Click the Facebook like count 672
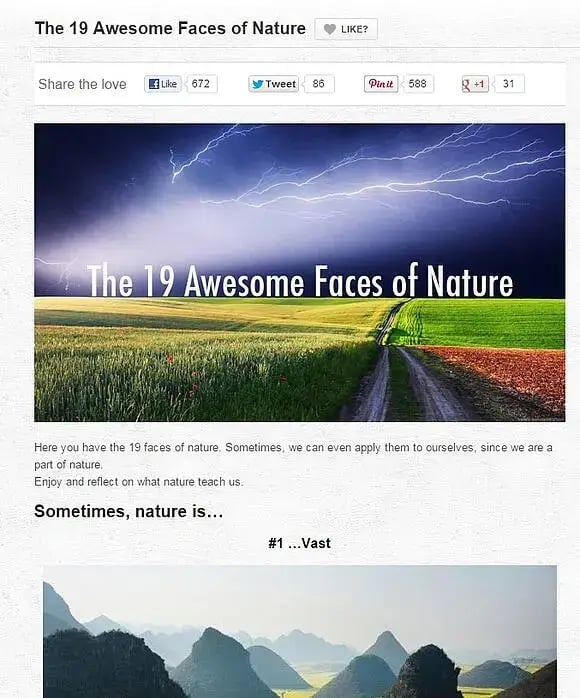Screen dimensions: 580x698 pos(201,84)
